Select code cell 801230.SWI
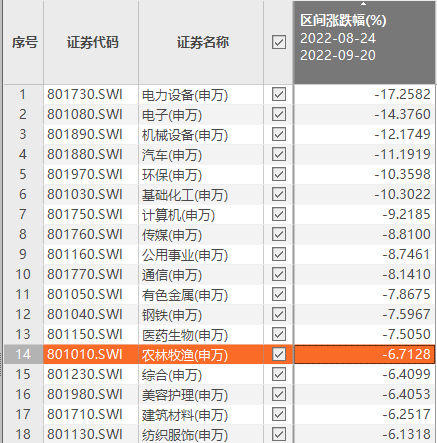Screen dimensions: 437x443 click(x=91, y=374)
